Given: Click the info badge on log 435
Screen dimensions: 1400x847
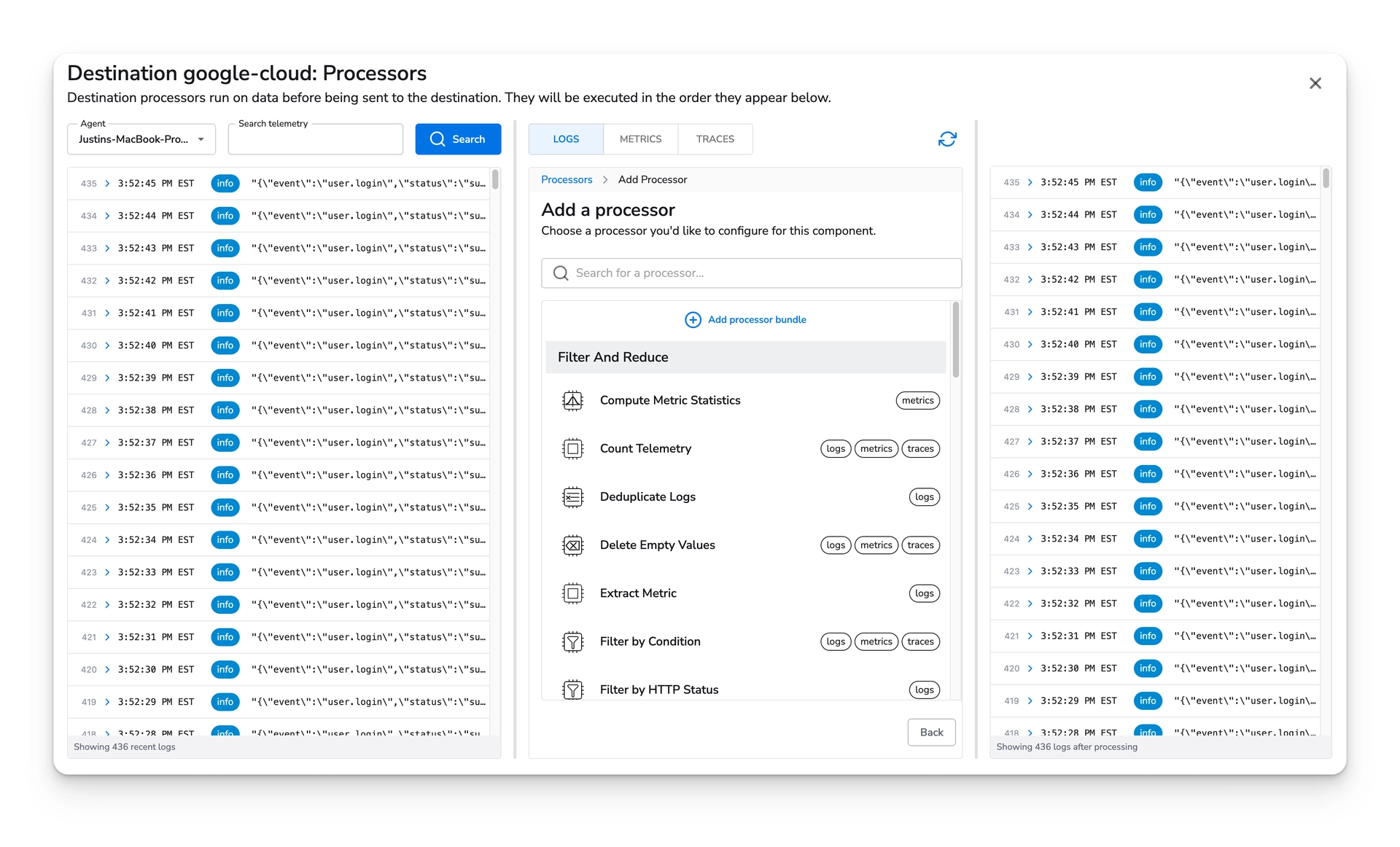Looking at the screenshot, I should (225, 183).
